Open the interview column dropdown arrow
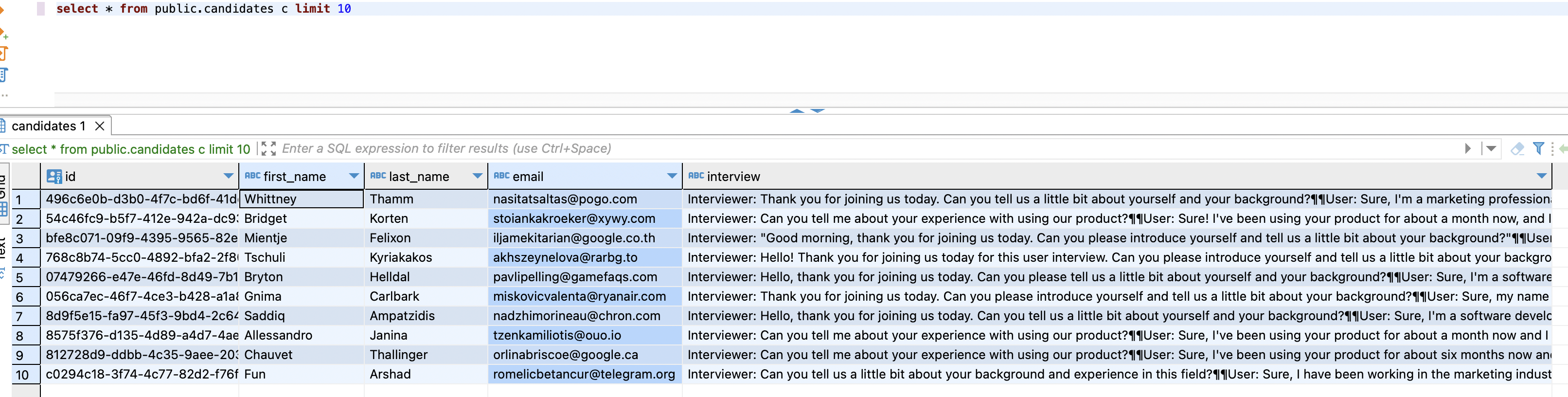 click(1541, 176)
